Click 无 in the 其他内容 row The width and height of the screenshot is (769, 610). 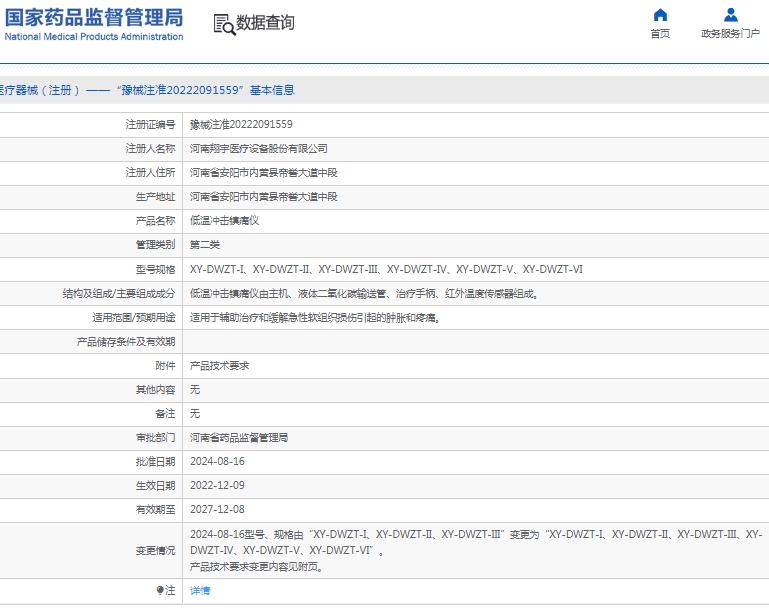(x=195, y=390)
